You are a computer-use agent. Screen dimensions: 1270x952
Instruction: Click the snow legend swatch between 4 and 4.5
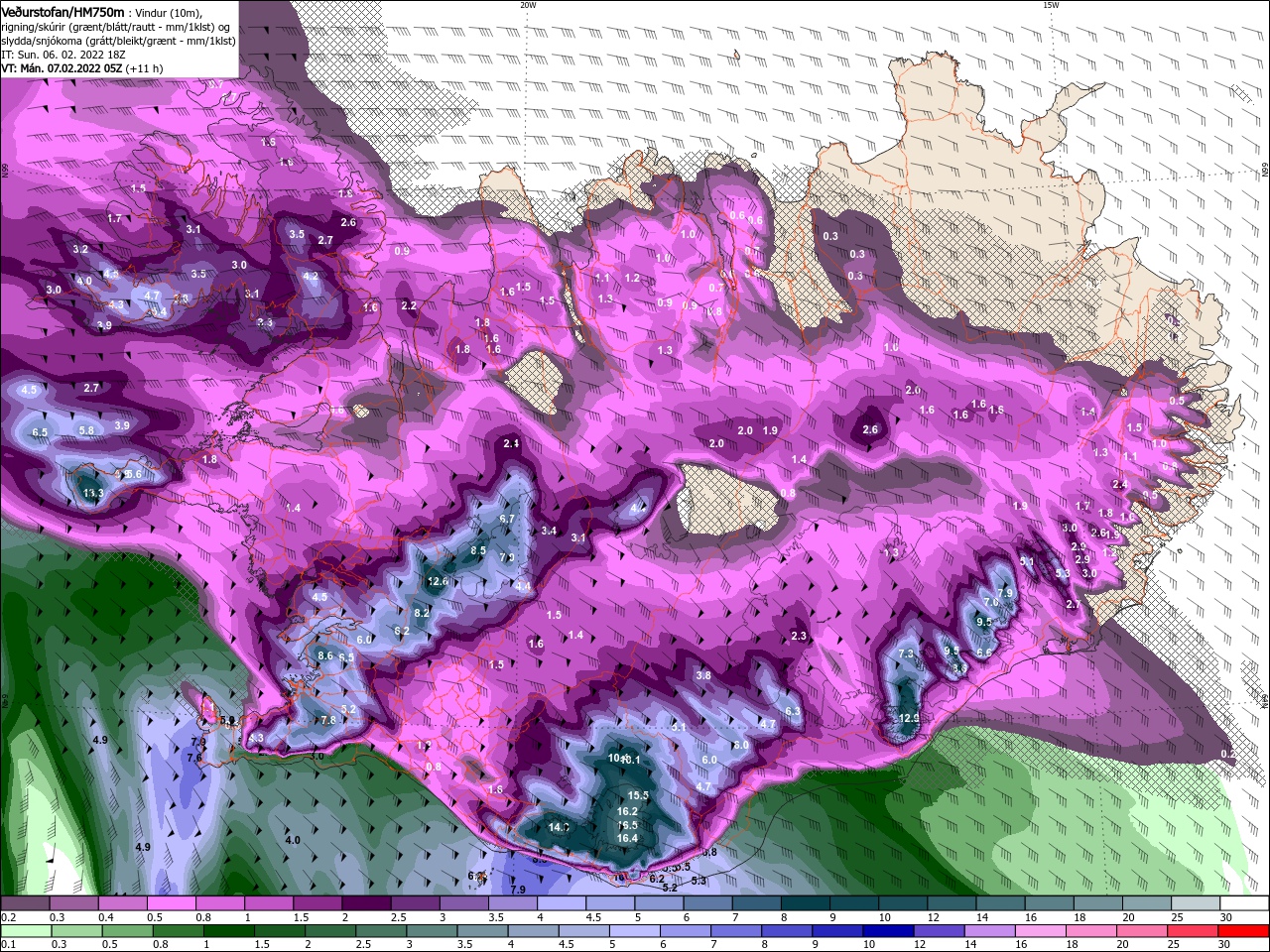(562, 903)
